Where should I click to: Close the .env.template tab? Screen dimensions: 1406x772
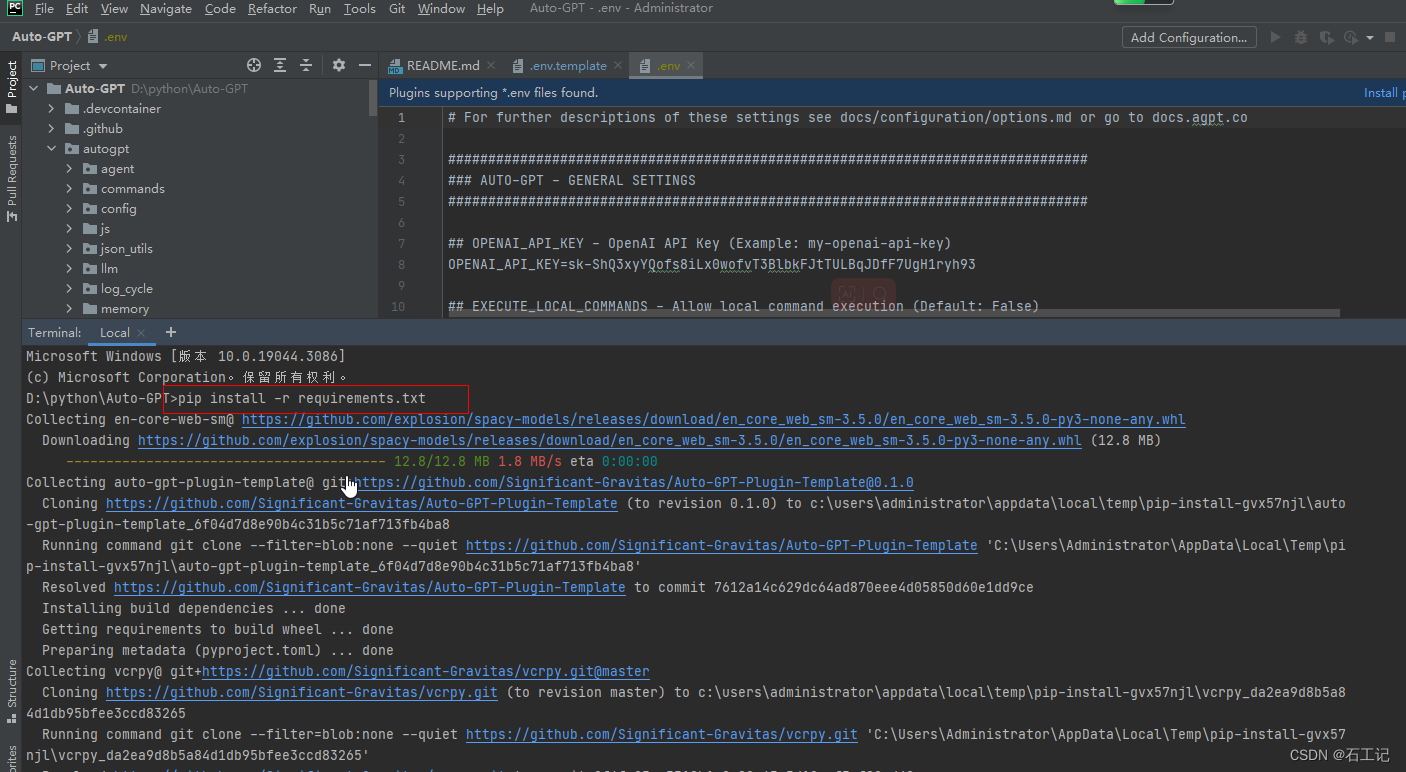[x=618, y=65]
